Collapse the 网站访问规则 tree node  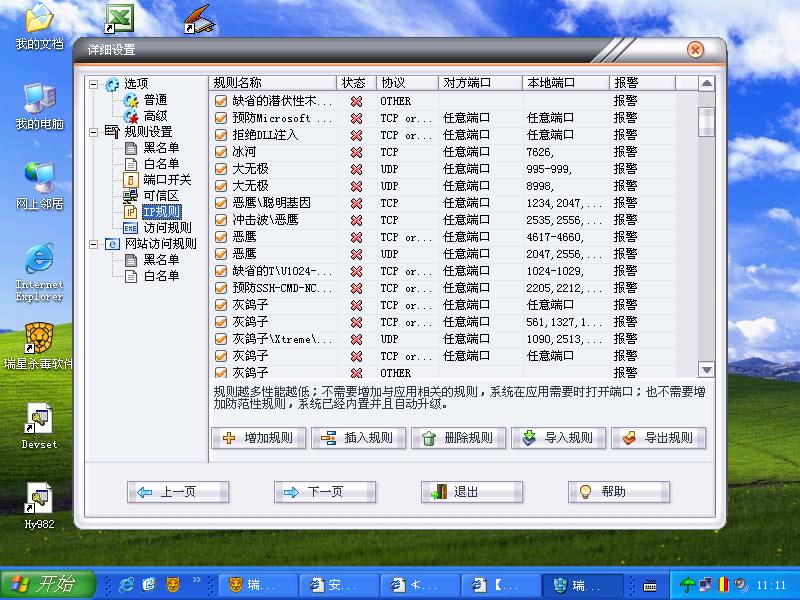point(94,244)
